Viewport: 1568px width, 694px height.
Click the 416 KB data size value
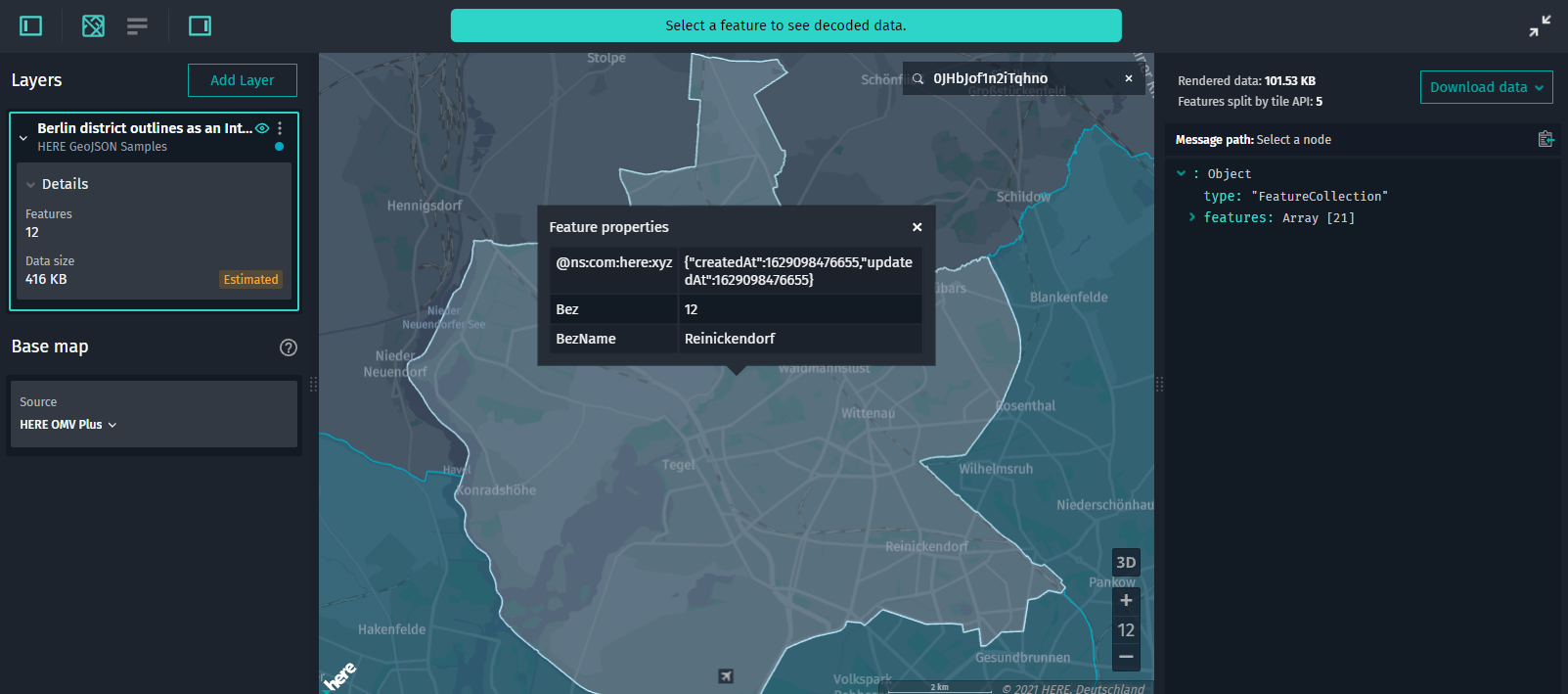pos(46,279)
